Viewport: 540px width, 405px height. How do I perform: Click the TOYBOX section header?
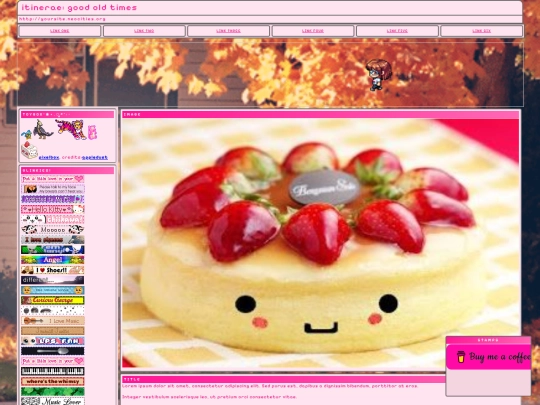coord(68,114)
